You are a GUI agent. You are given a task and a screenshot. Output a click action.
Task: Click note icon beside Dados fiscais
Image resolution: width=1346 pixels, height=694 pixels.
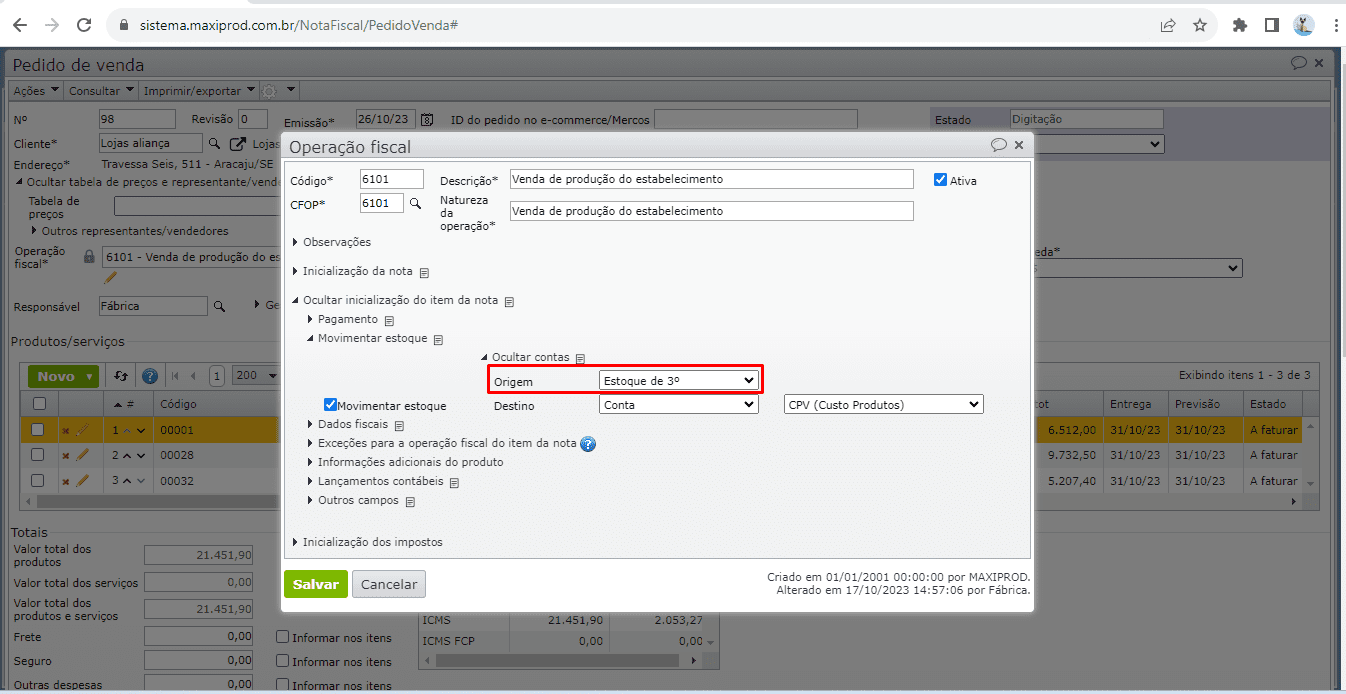tap(399, 425)
